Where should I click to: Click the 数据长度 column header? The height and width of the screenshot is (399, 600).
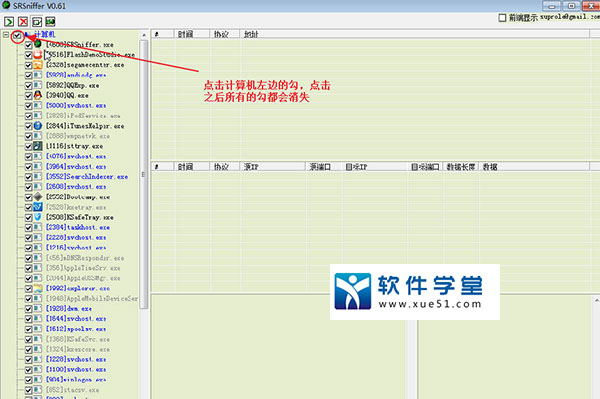(x=461, y=166)
